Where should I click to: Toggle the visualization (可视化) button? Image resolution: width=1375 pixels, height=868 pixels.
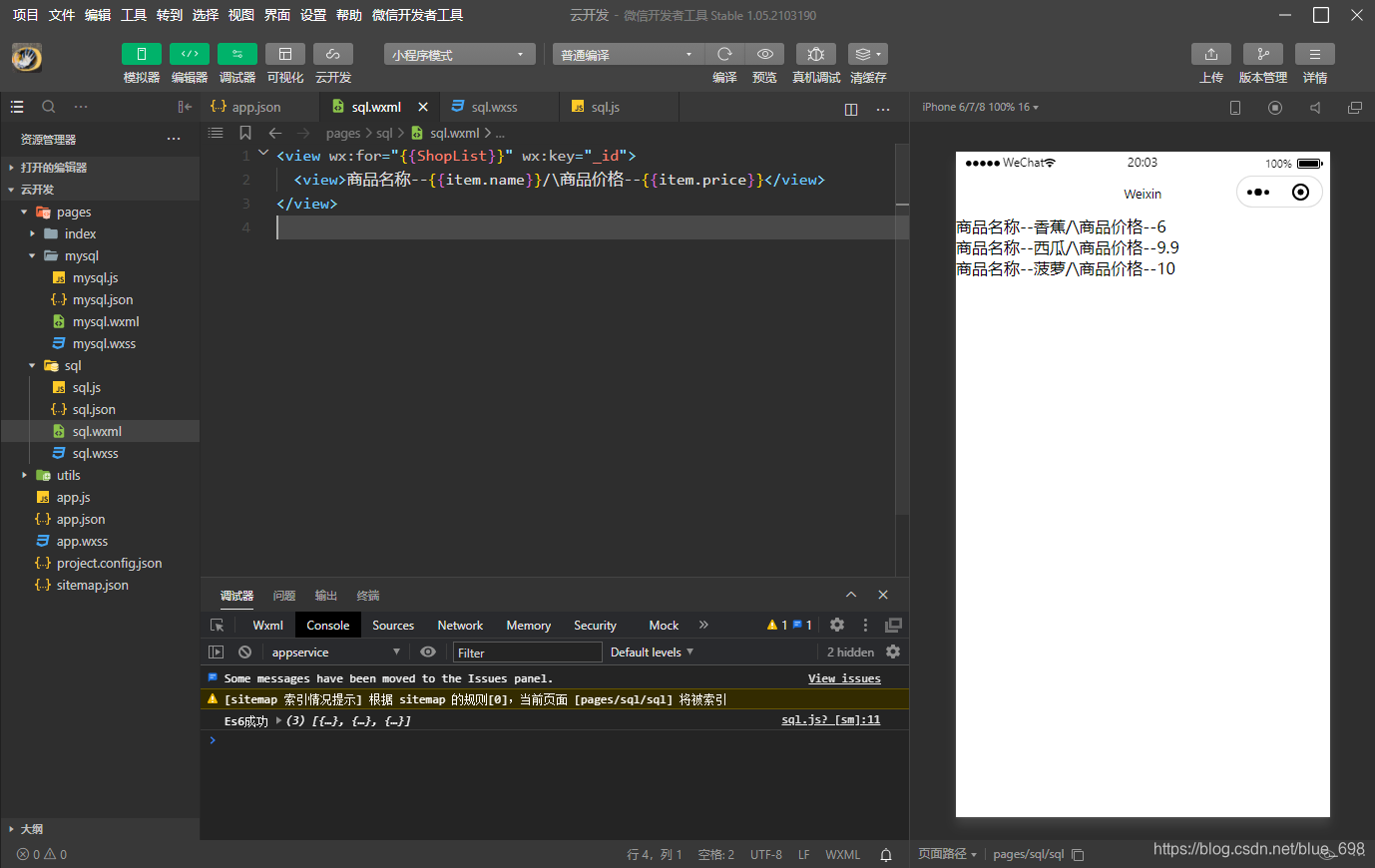click(285, 54)
